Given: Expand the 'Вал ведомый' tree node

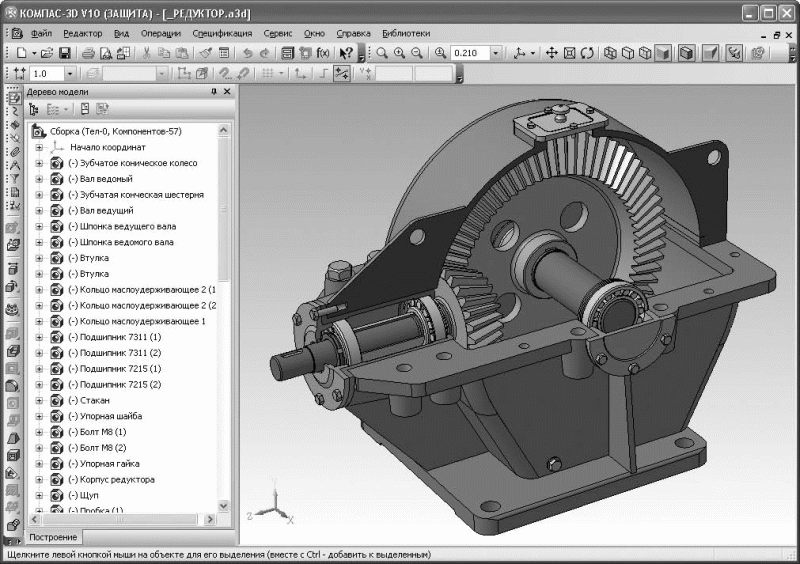Looking at the screenshot, I should (x=39, y=178).
